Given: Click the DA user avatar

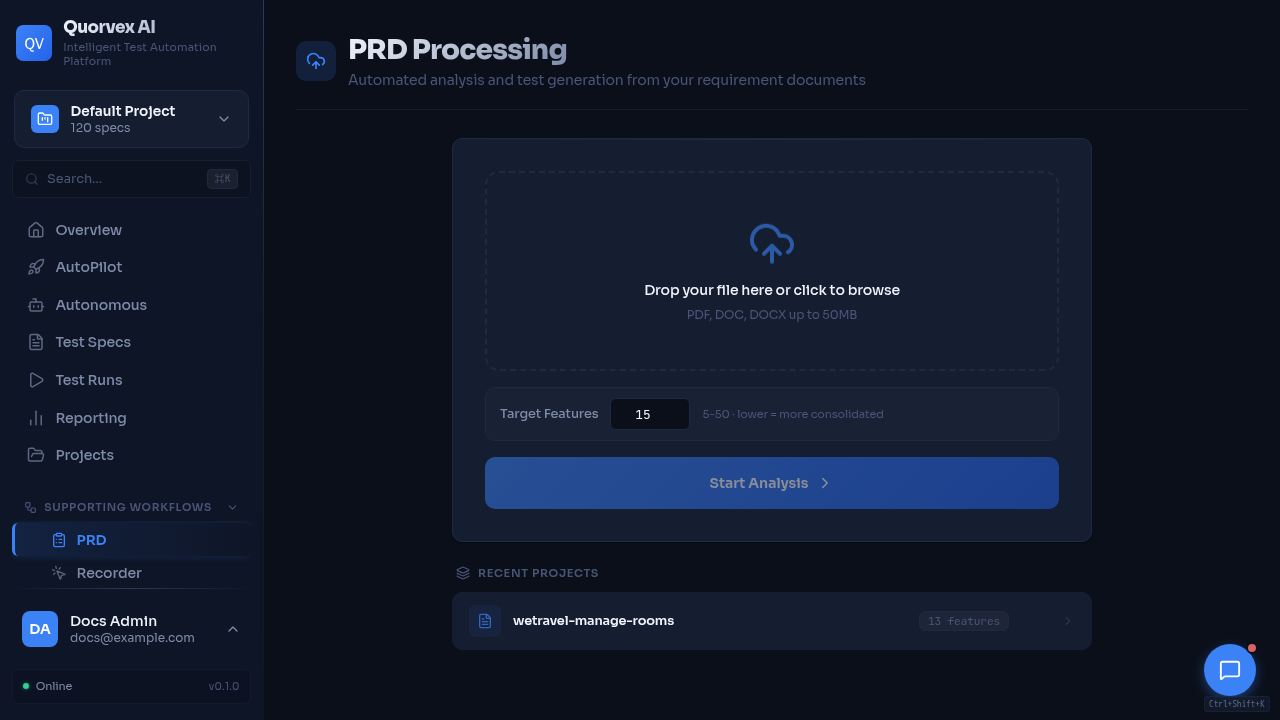Looking at the screenshot, I should pos(40,629).
